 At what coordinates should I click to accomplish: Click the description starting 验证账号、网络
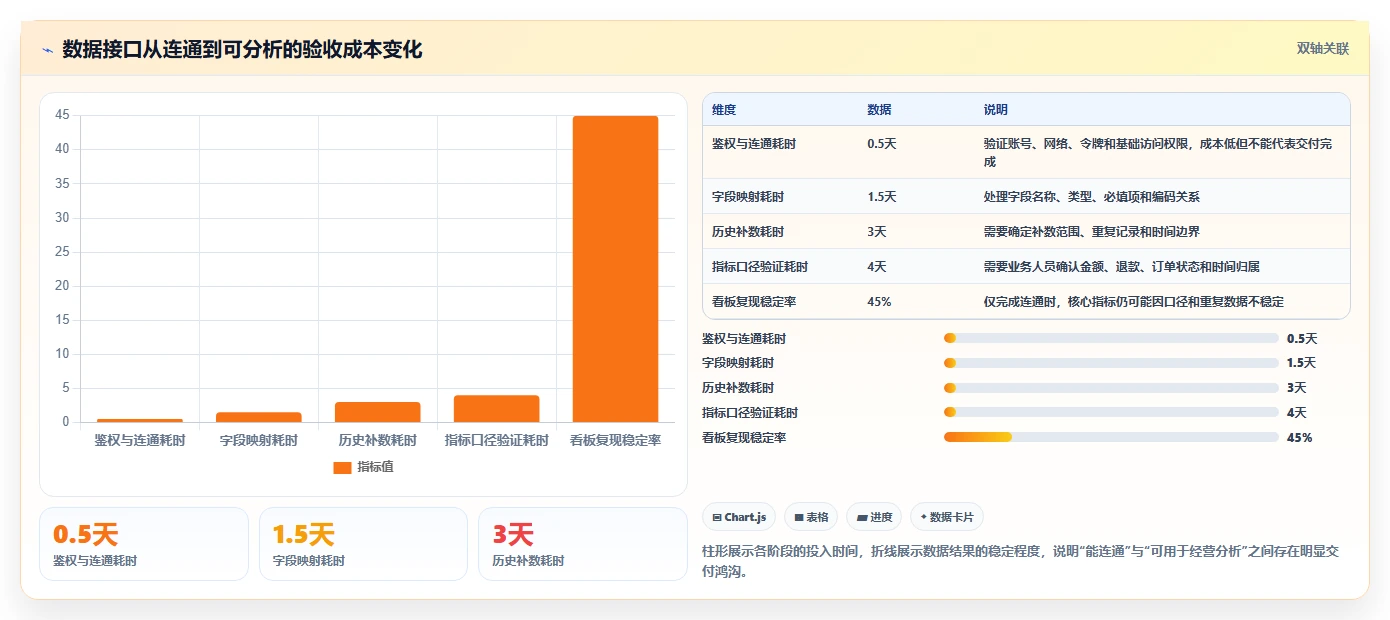click(1158, 153)
